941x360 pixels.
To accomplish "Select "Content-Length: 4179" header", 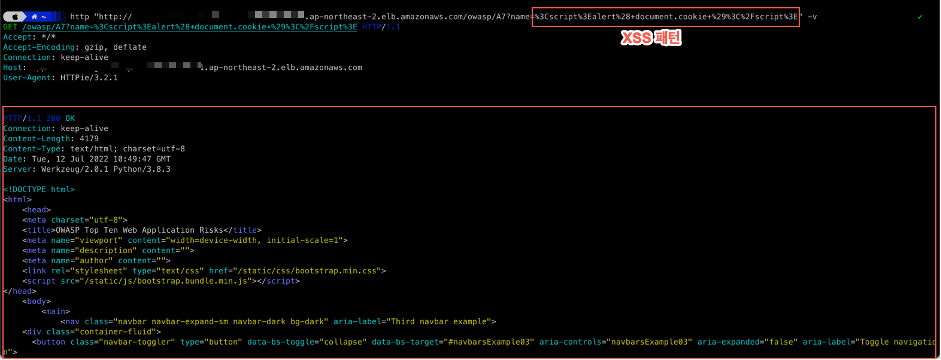I will [50, 139].
